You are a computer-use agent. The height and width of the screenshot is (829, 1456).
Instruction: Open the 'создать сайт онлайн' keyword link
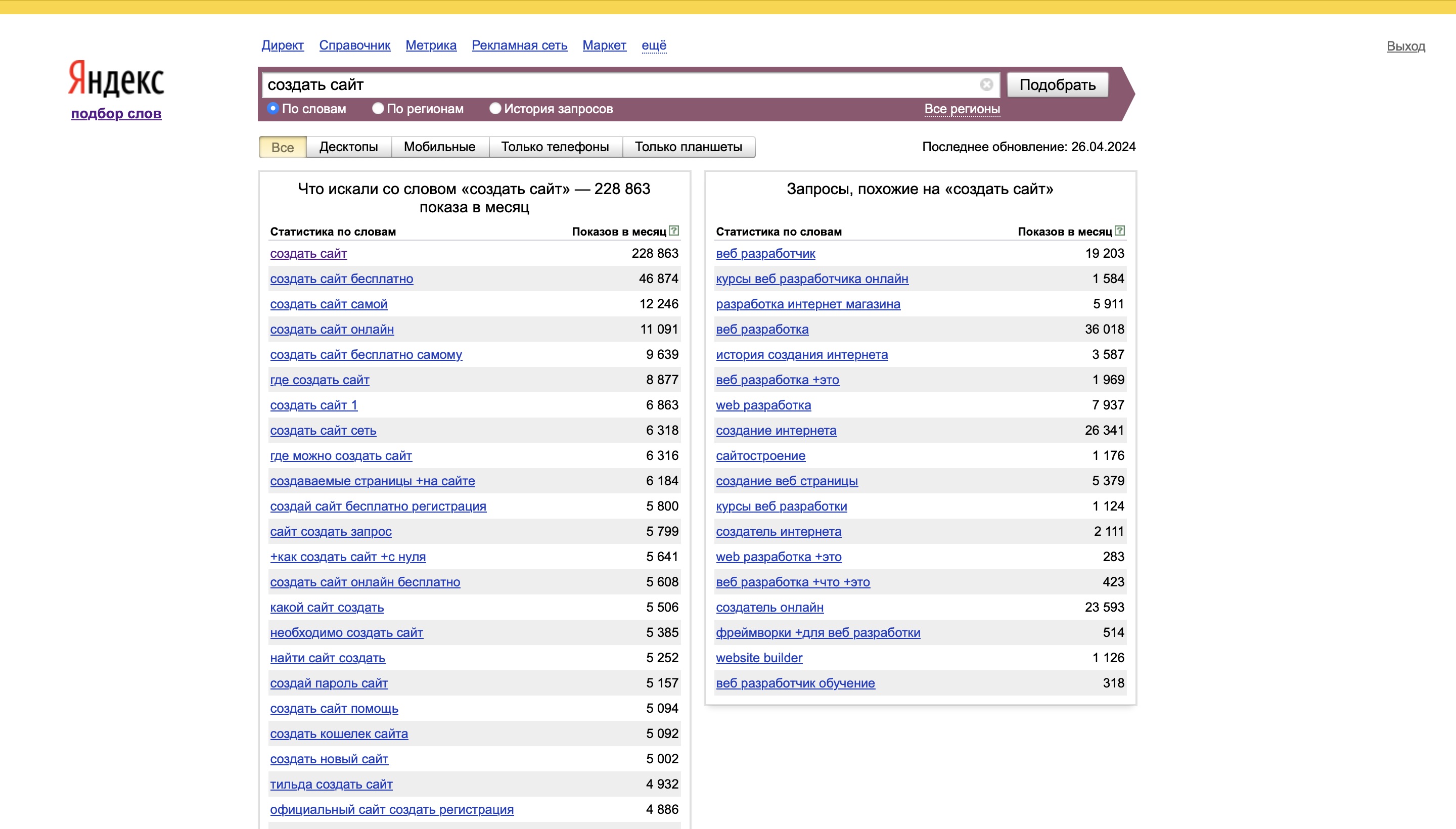(x=332, y=329)
